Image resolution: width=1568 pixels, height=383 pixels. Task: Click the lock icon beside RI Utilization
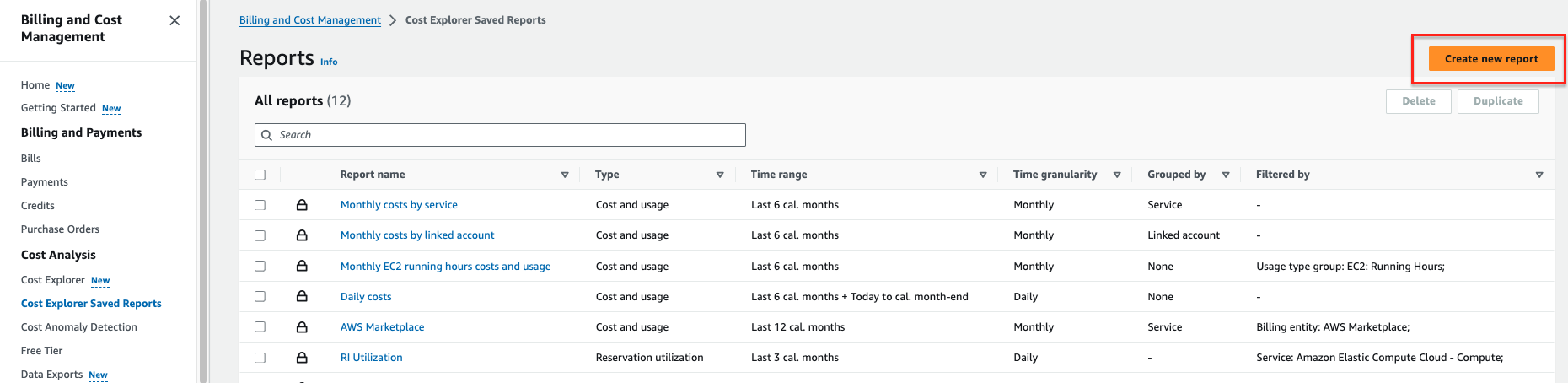pyautogui.click(x=302, y=358)
